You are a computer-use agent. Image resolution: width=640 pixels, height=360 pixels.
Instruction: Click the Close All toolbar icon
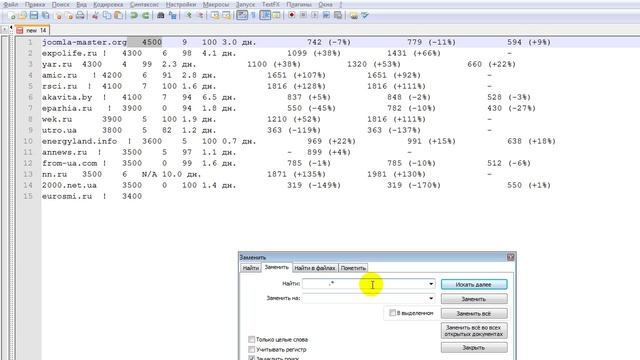(69, 16)
